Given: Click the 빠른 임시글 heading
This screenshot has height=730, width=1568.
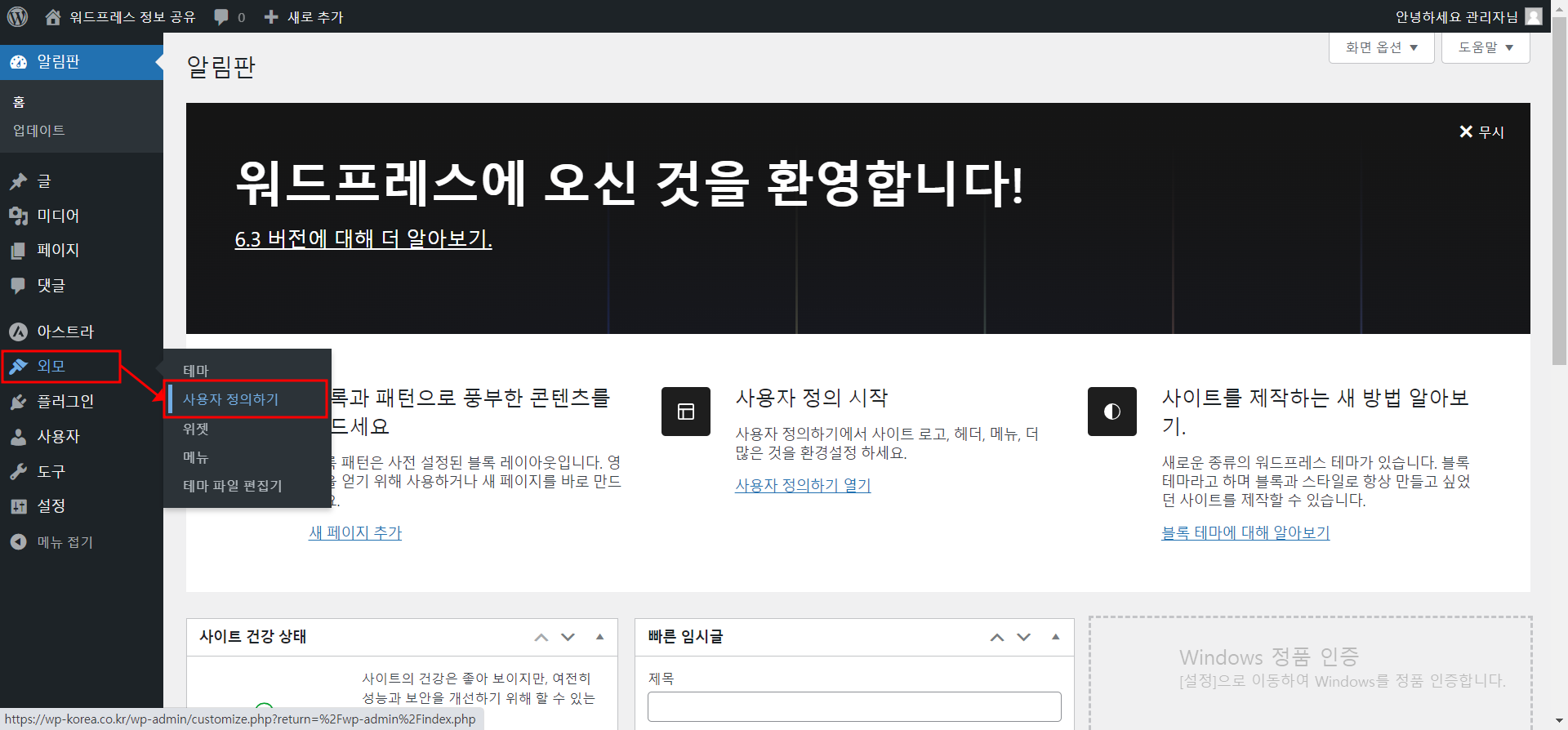Looking at the screenshot, I should click(x=686, y=637).
